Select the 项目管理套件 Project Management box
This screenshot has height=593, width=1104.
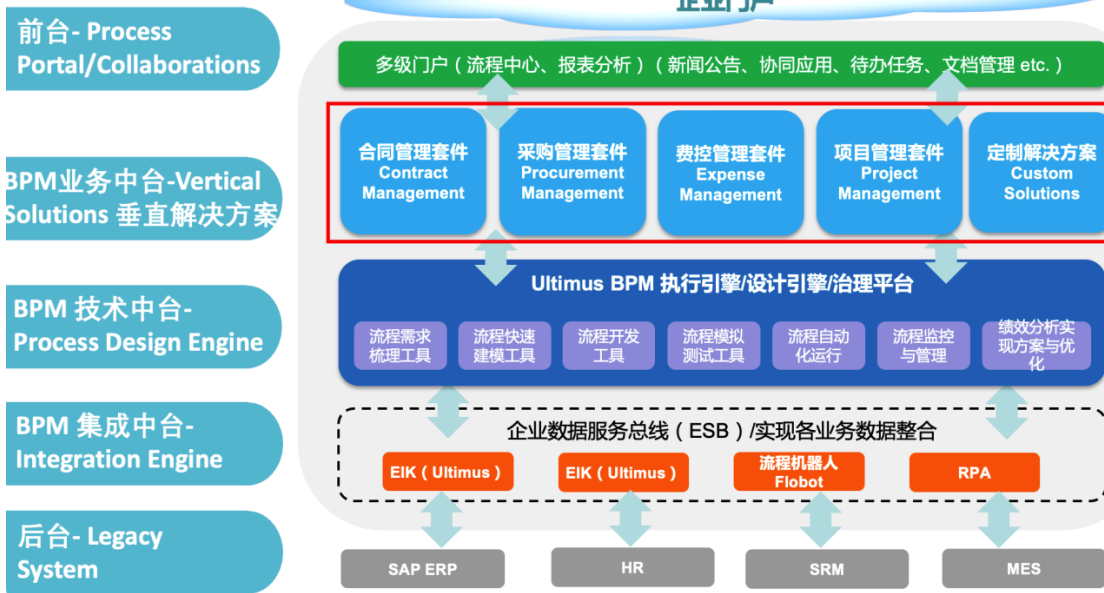(889, 173)
